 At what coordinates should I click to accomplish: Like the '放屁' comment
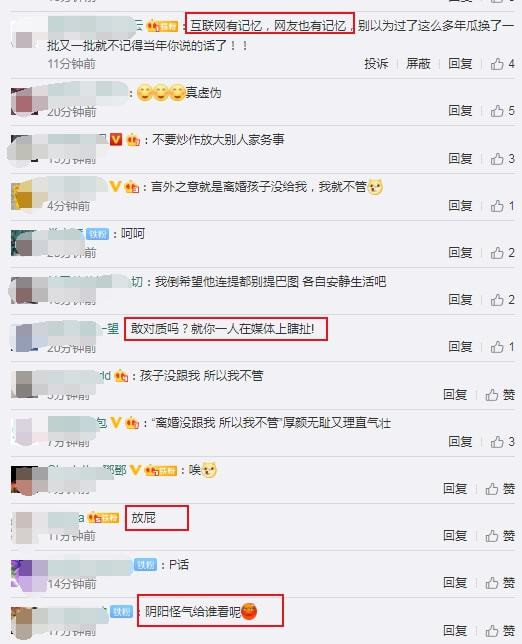pyautogui.click(x=500, y=536)
